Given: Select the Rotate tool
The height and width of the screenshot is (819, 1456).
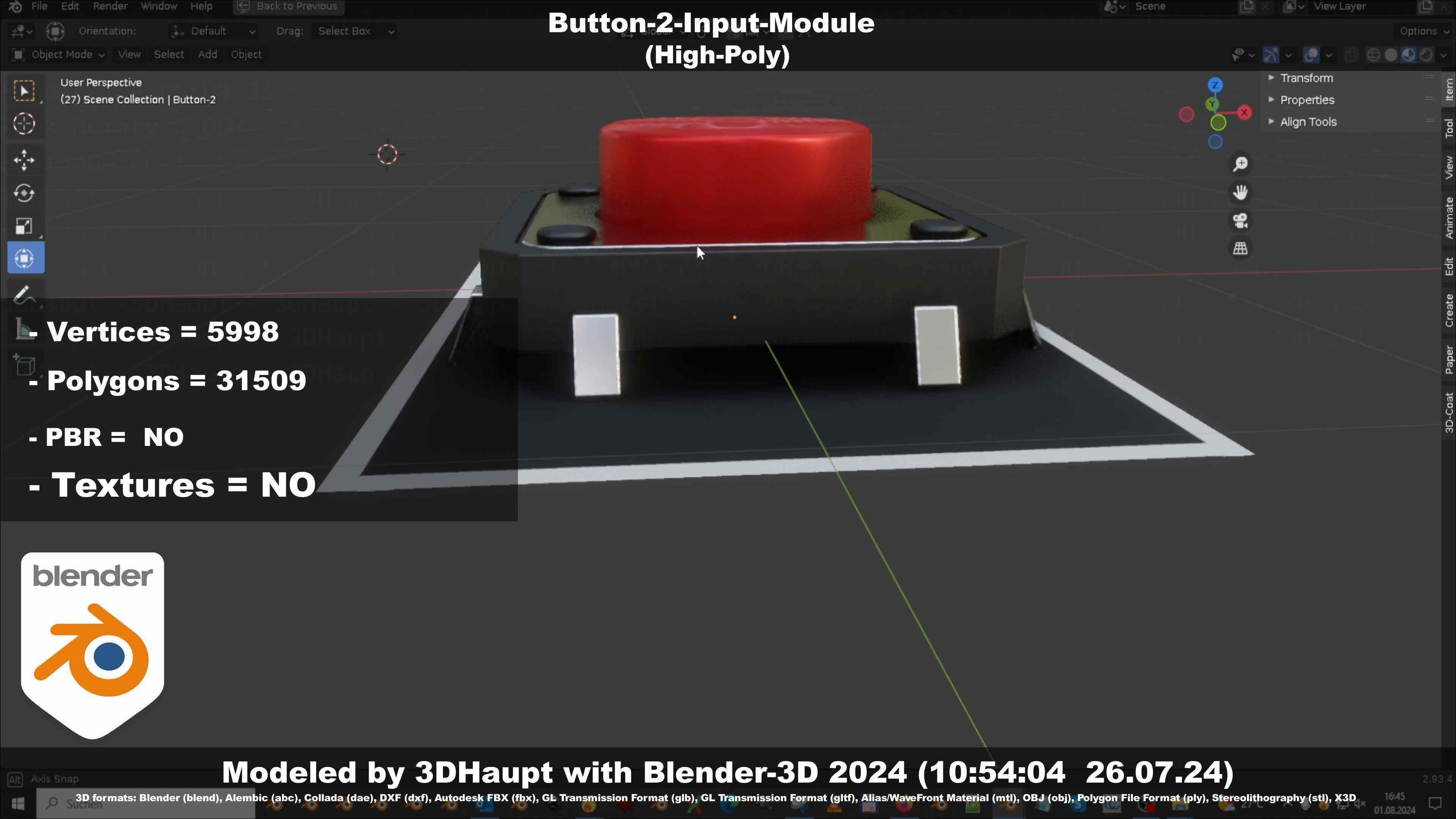Looking at the screenshot, I should click(24, 193).
